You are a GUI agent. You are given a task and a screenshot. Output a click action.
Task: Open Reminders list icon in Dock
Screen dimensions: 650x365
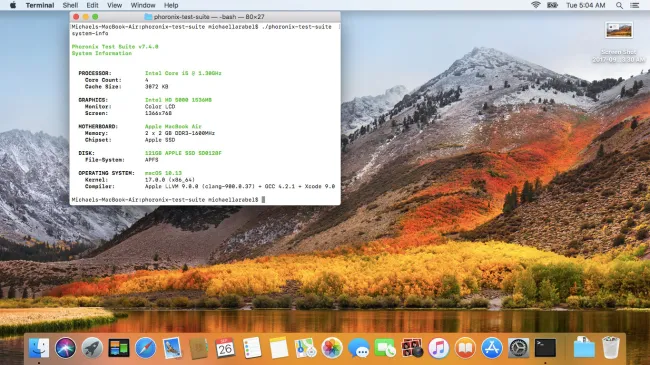point(252,348)
